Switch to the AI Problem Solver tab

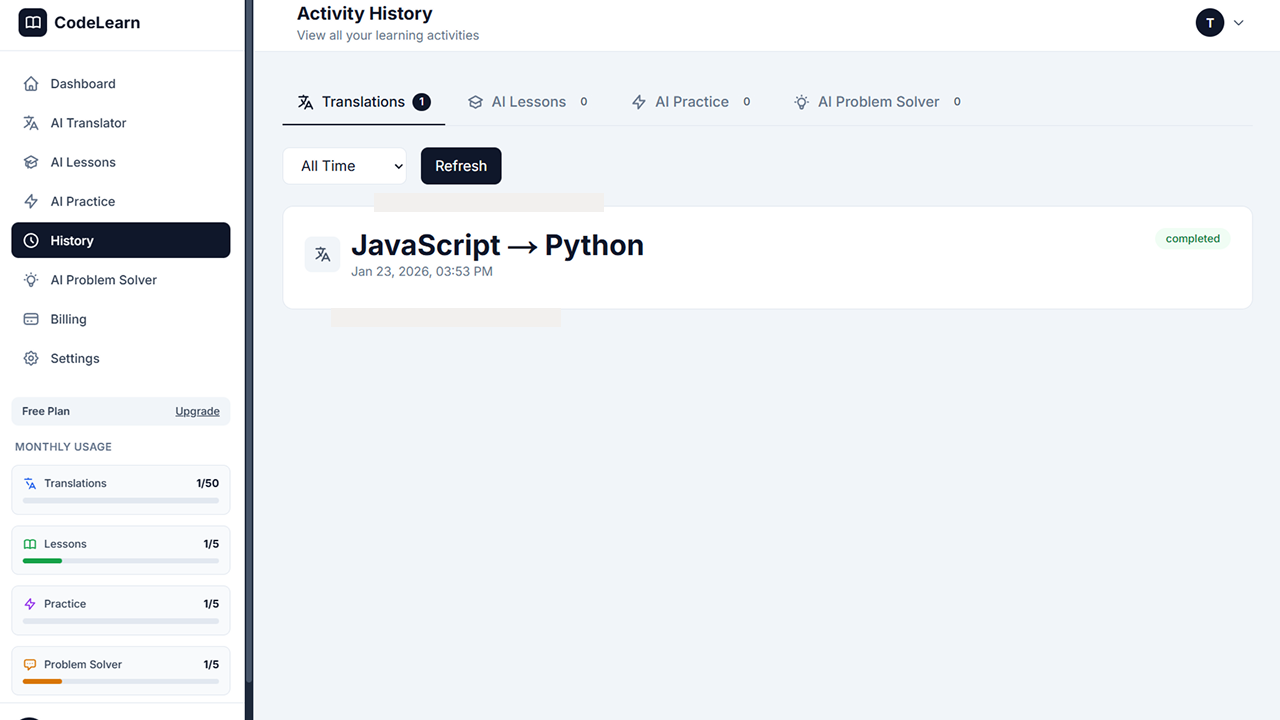[877, 102]
